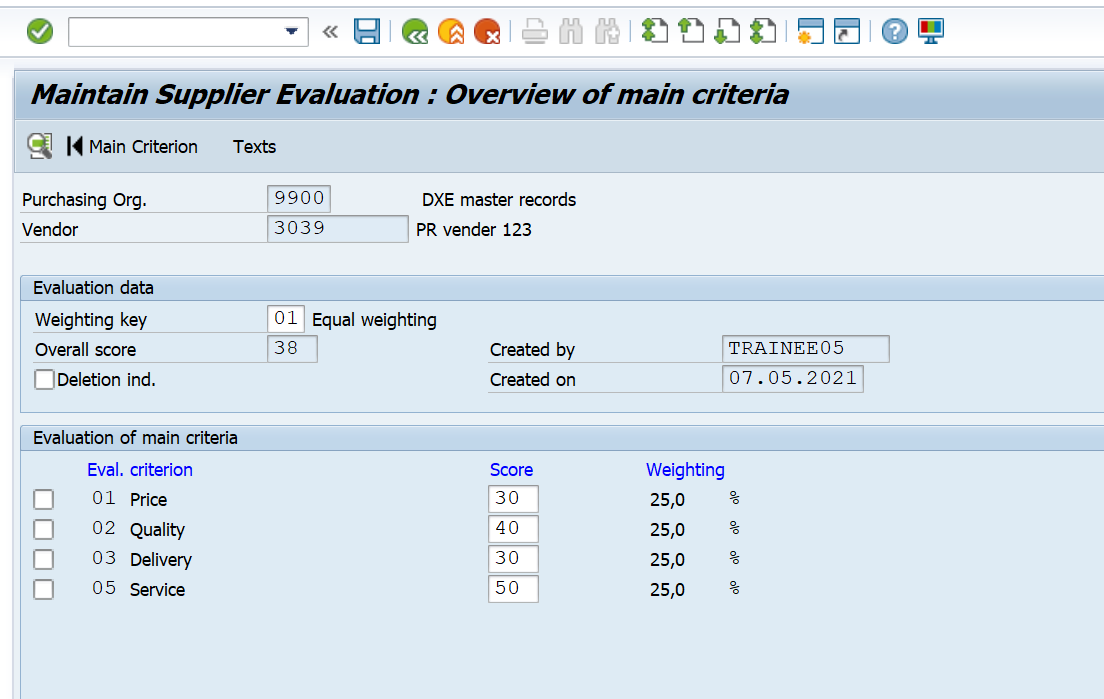Jump to First Page icon
Screen dimensions: 1104x699
coord(654,32)
